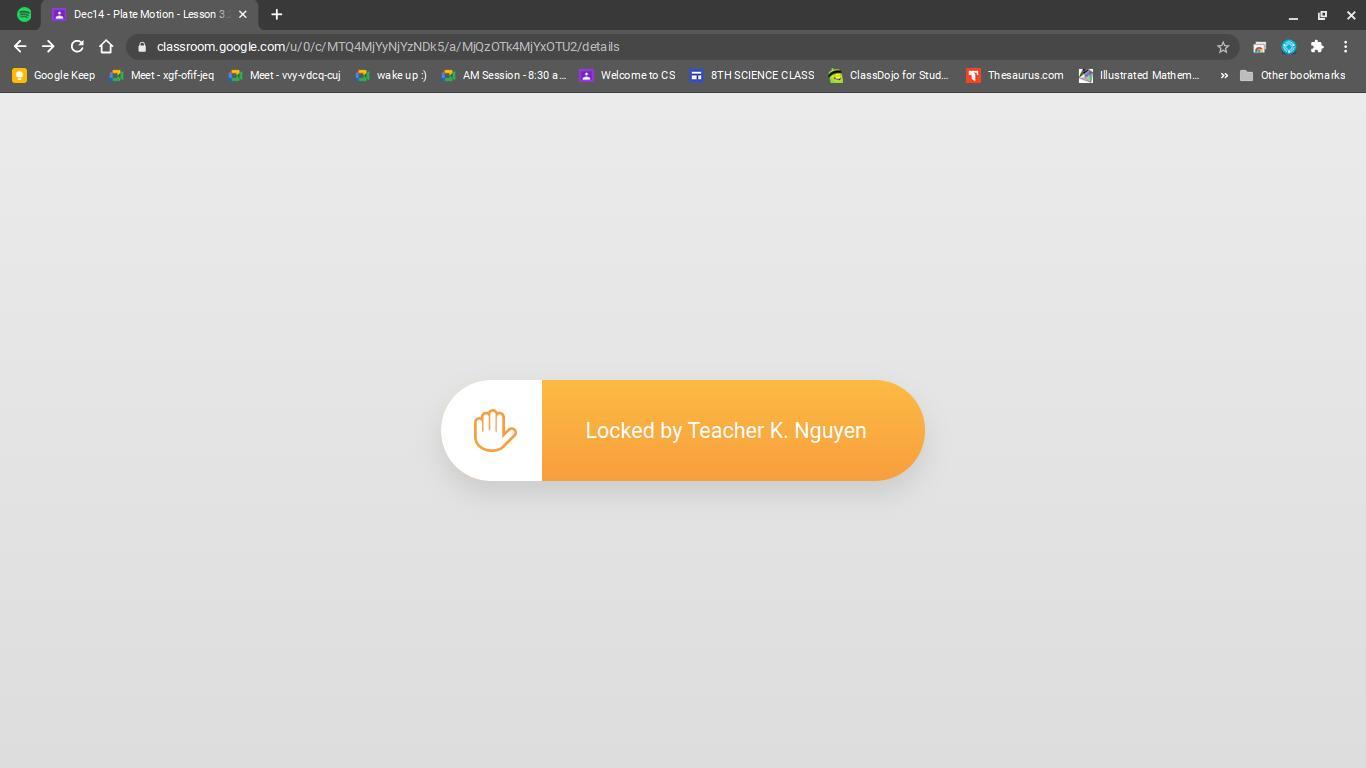1366x768 pixels.
Task: Open the 8TH SCIENCE CLASS bookmark
Action: pos(752,75)
